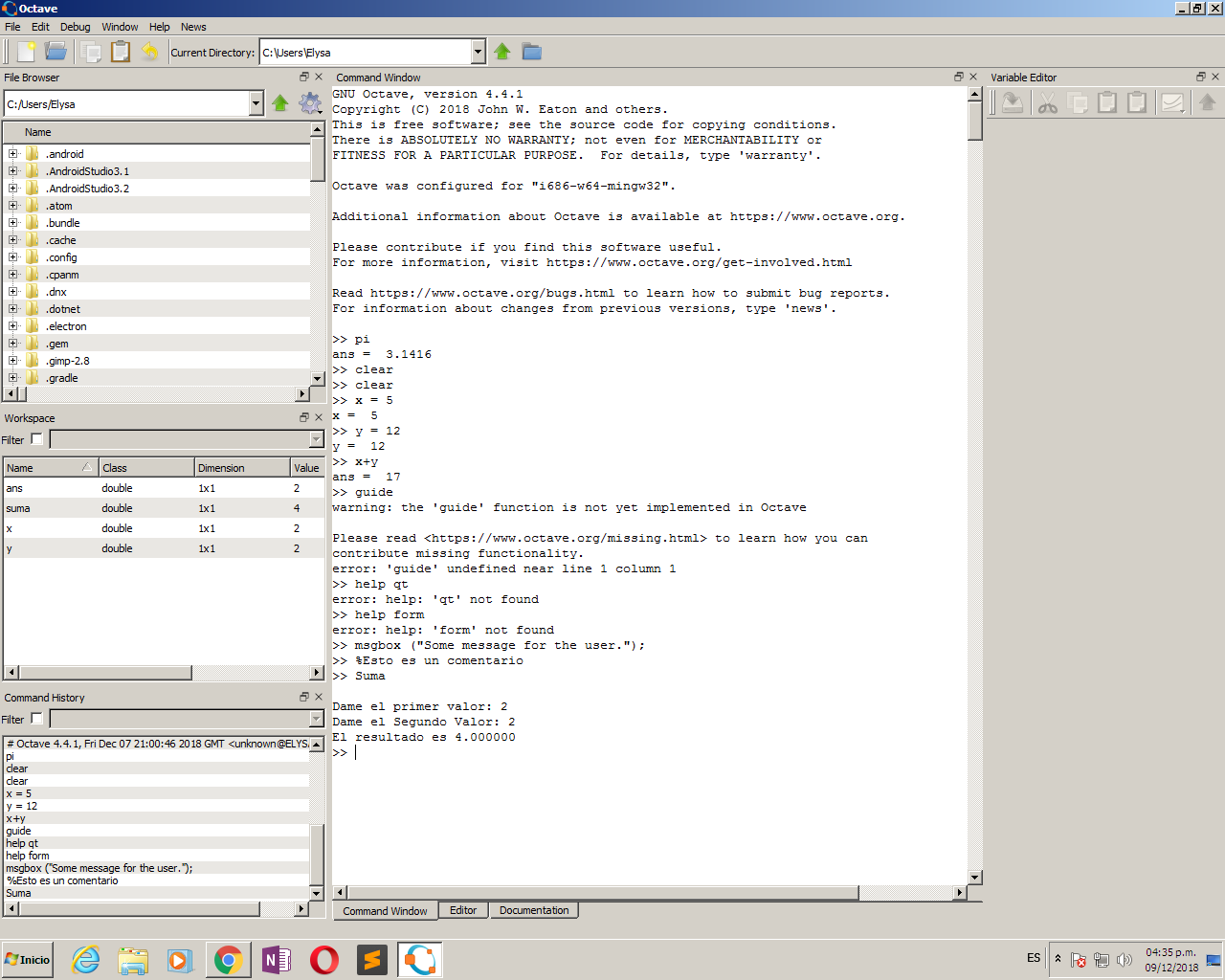
Task: Click the Name header in File Browser
Action: (158, 132)
